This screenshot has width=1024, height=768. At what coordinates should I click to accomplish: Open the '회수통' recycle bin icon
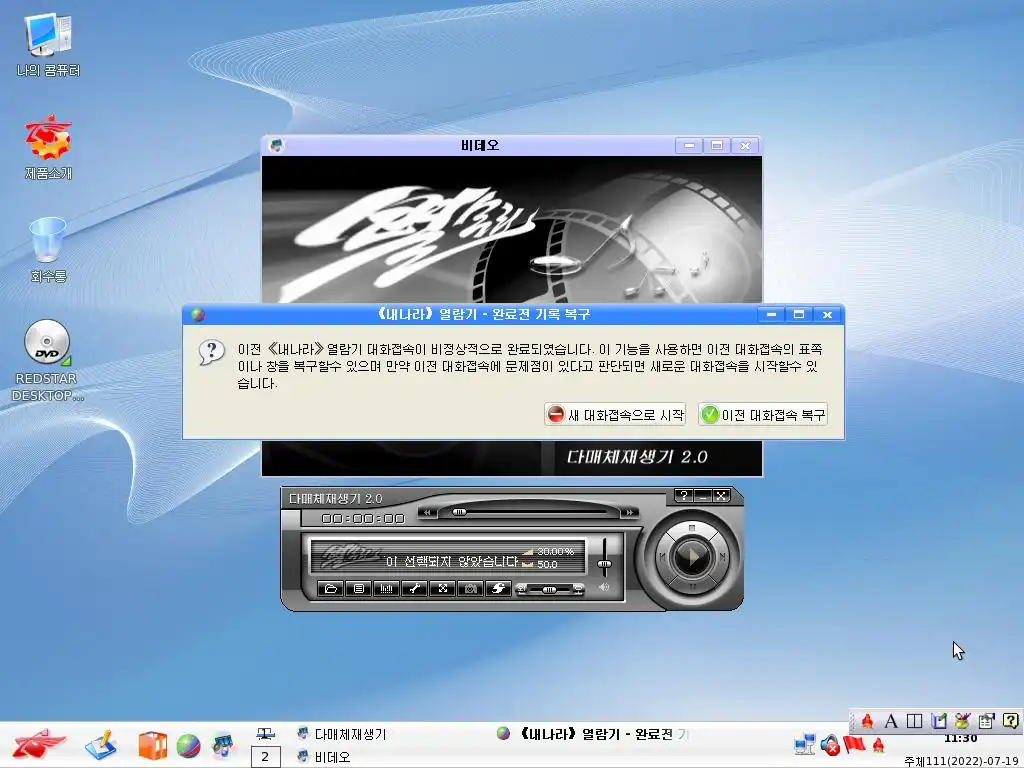48,250
